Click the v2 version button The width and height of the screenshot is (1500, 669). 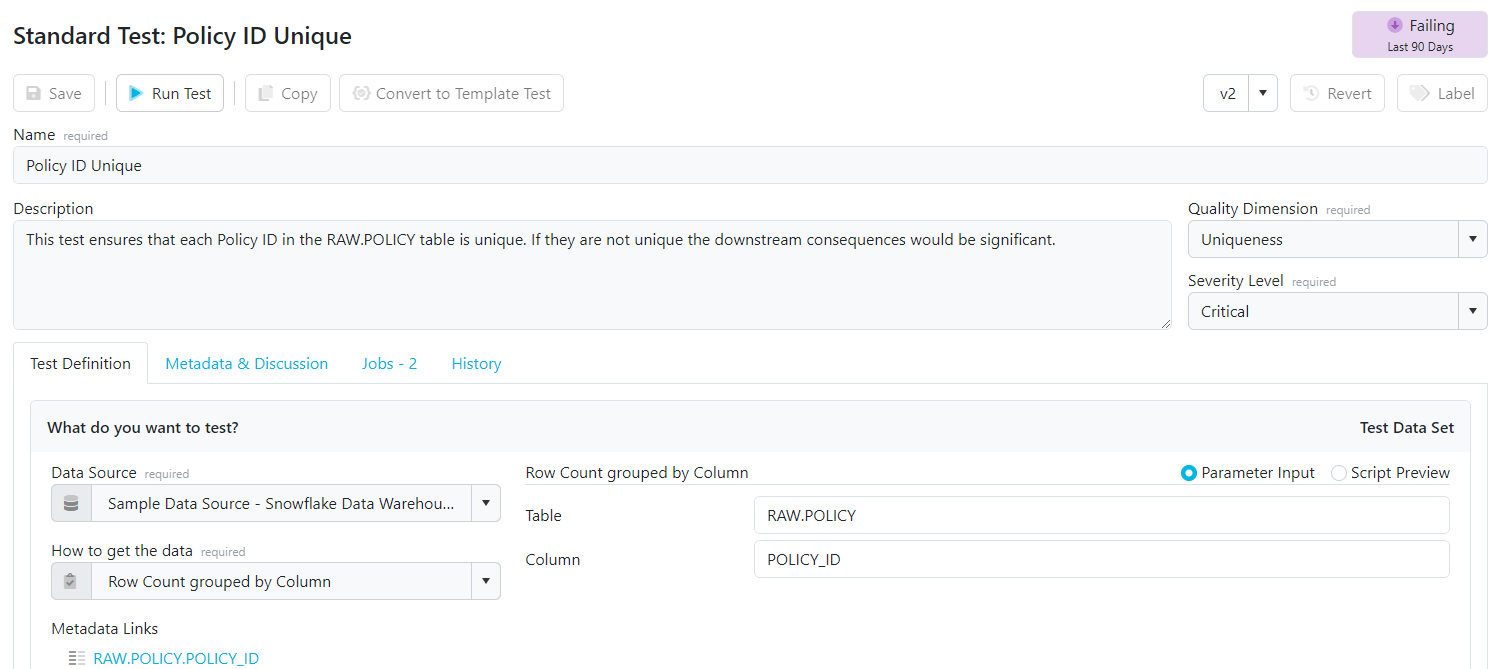click(x=1227, y=93)
